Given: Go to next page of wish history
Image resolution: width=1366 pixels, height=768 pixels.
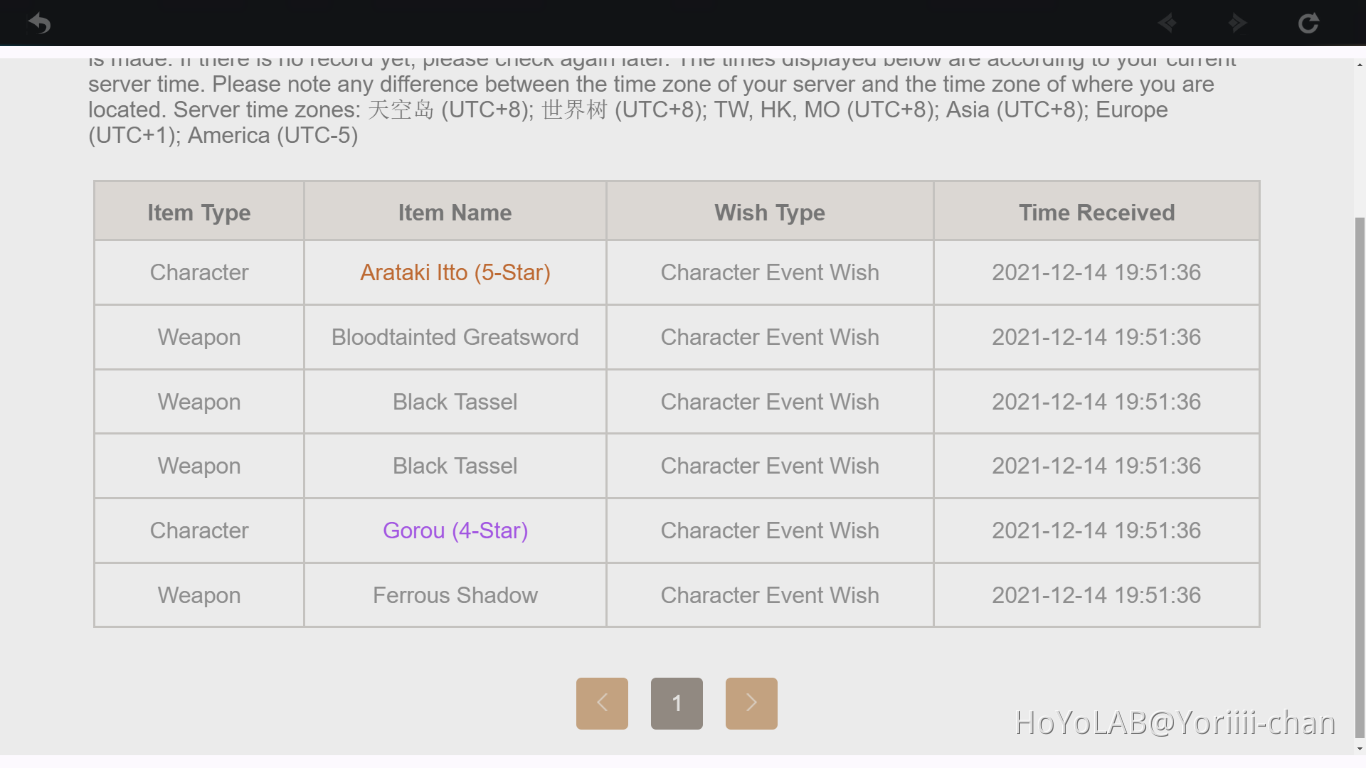Looking at the screenshot, I should point(751,703).
